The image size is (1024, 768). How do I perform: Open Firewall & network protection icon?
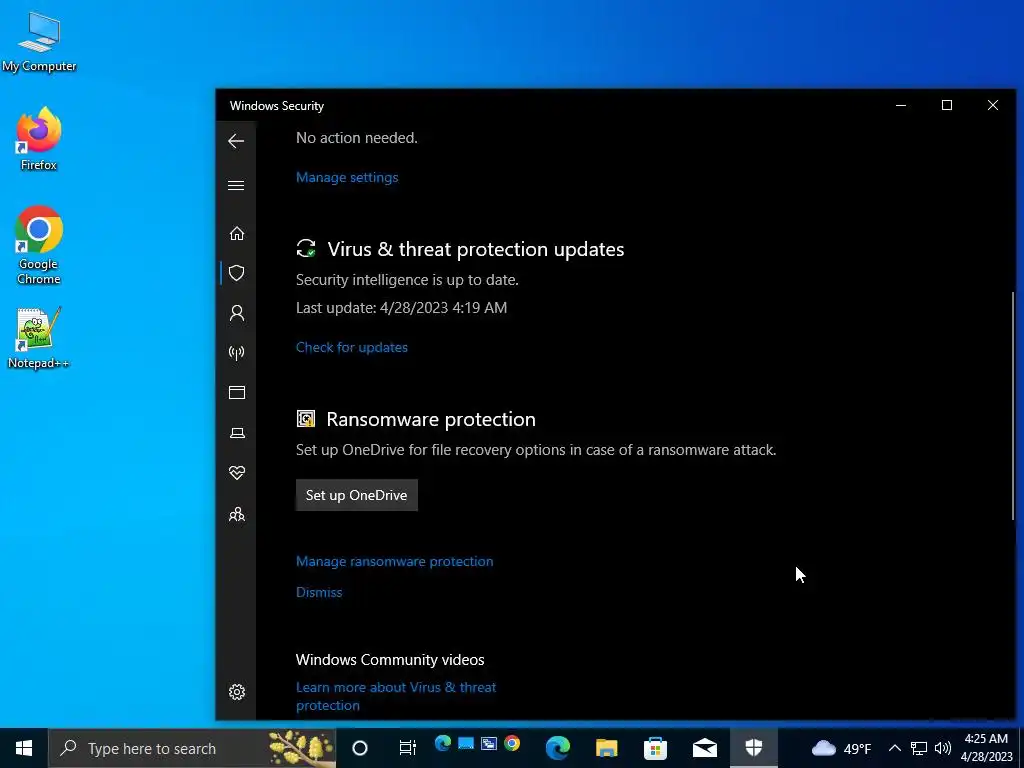pyautogui.click(x=236, y=353)
